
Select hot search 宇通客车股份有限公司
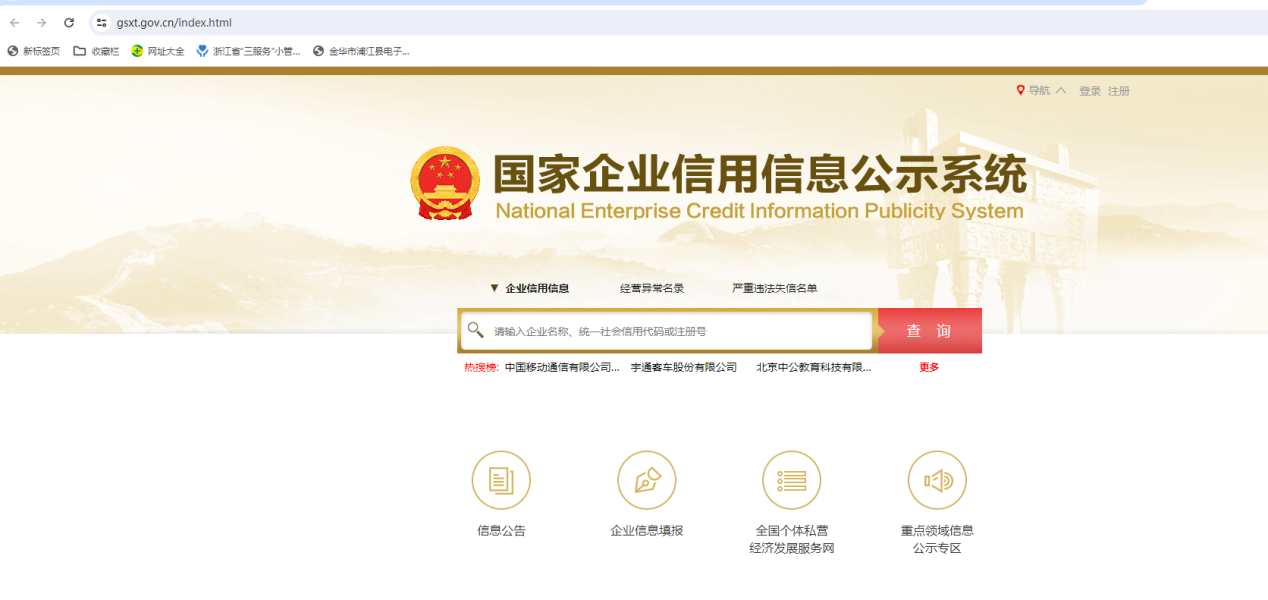pyautogui.click(x=684, y=367)
